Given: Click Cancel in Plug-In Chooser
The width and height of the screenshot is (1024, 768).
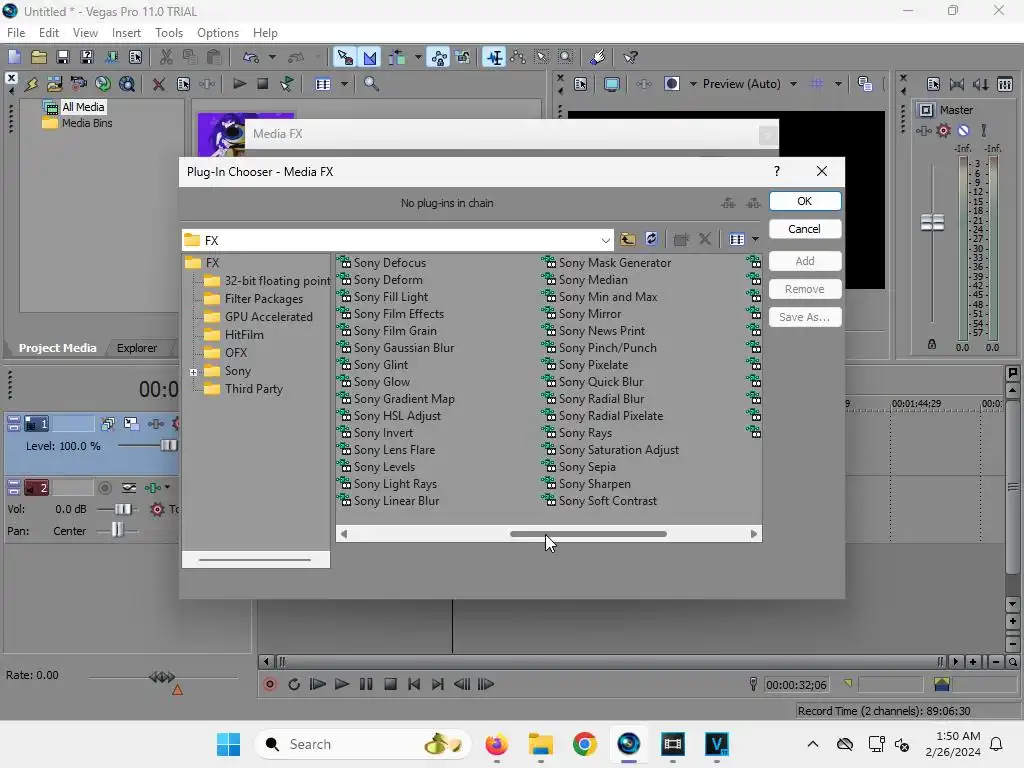Looking at the screenshot, I should point(805,229).
